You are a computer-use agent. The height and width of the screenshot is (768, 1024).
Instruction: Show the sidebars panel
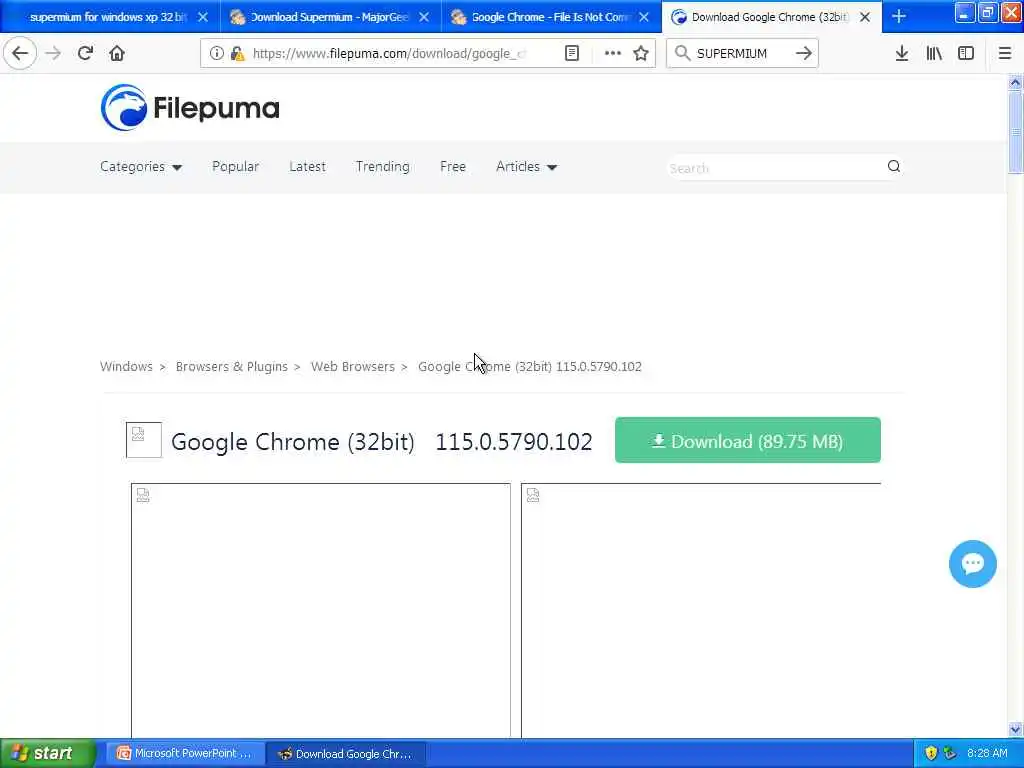[966, 54]
